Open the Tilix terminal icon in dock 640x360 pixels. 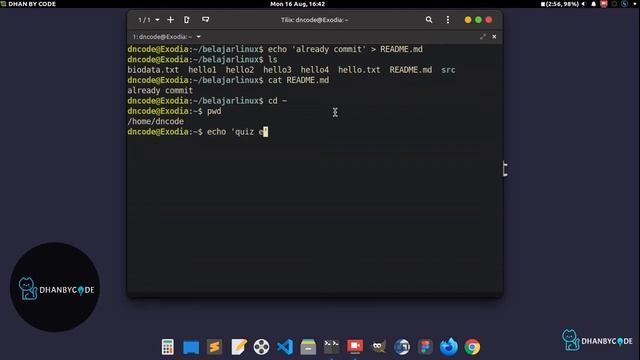(x=331, y=347)
